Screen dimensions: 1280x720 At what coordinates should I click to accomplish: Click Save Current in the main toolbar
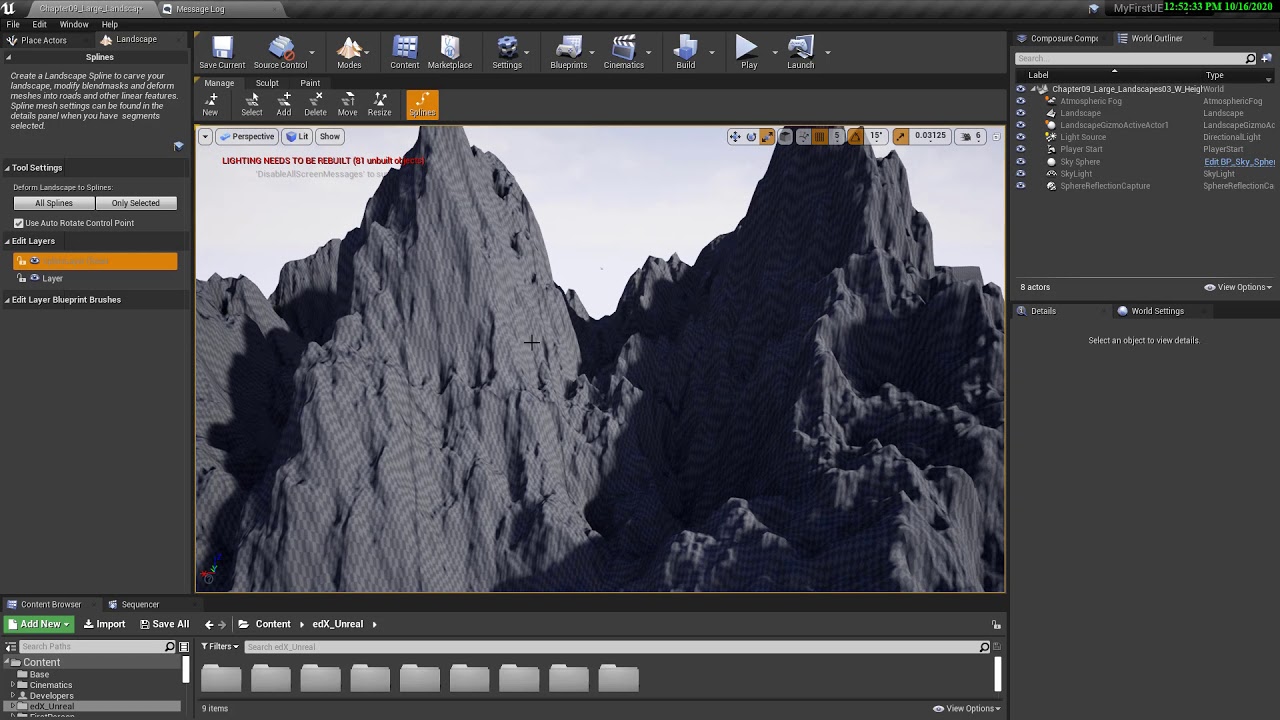[x=222, y=53]
